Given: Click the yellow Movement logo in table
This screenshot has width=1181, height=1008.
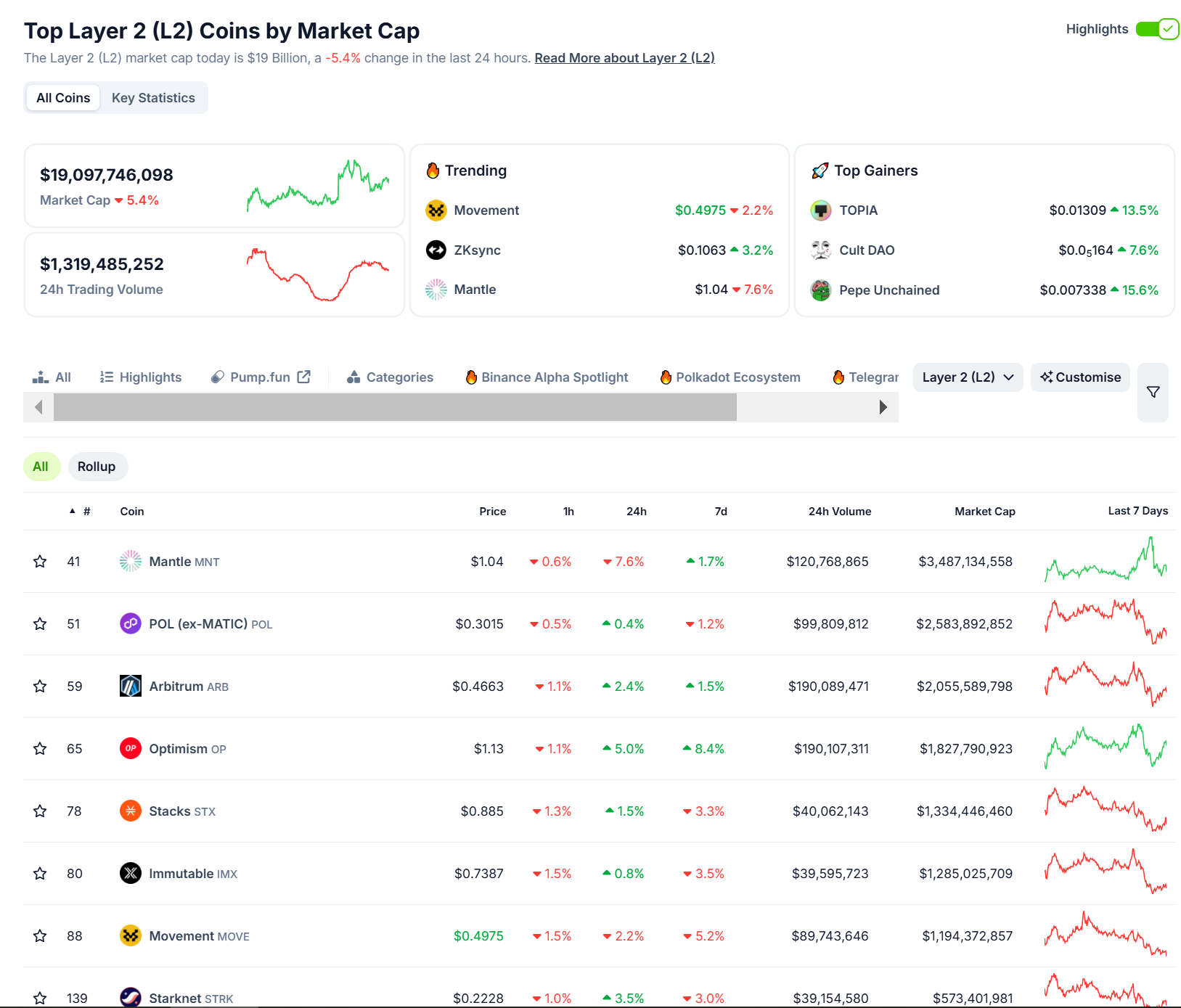Looking at the screenshot, I should click(131, 935).
